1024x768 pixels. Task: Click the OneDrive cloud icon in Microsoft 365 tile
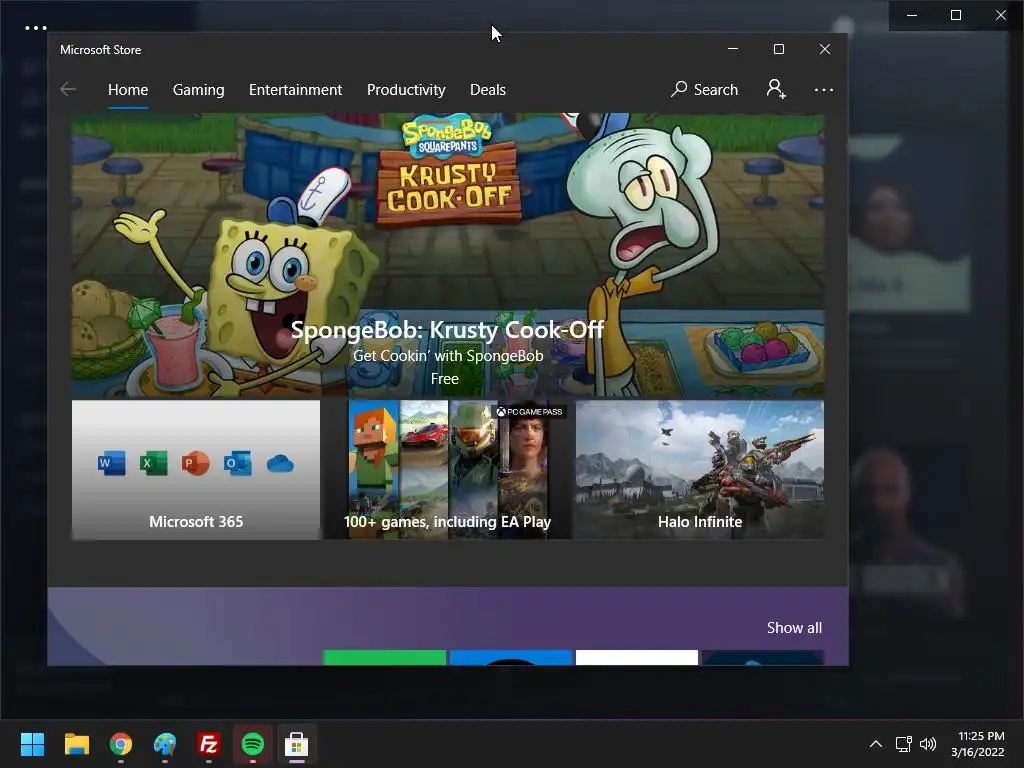coord(280,464)
